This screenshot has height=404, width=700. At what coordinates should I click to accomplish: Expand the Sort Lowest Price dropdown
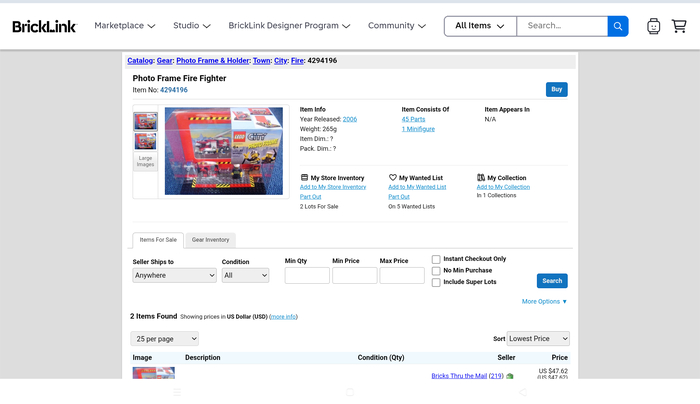pos(538,338)
